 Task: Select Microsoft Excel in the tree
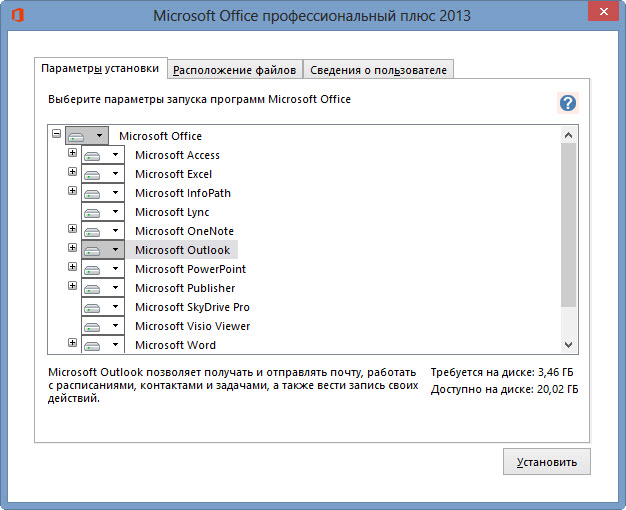point(173,174)
